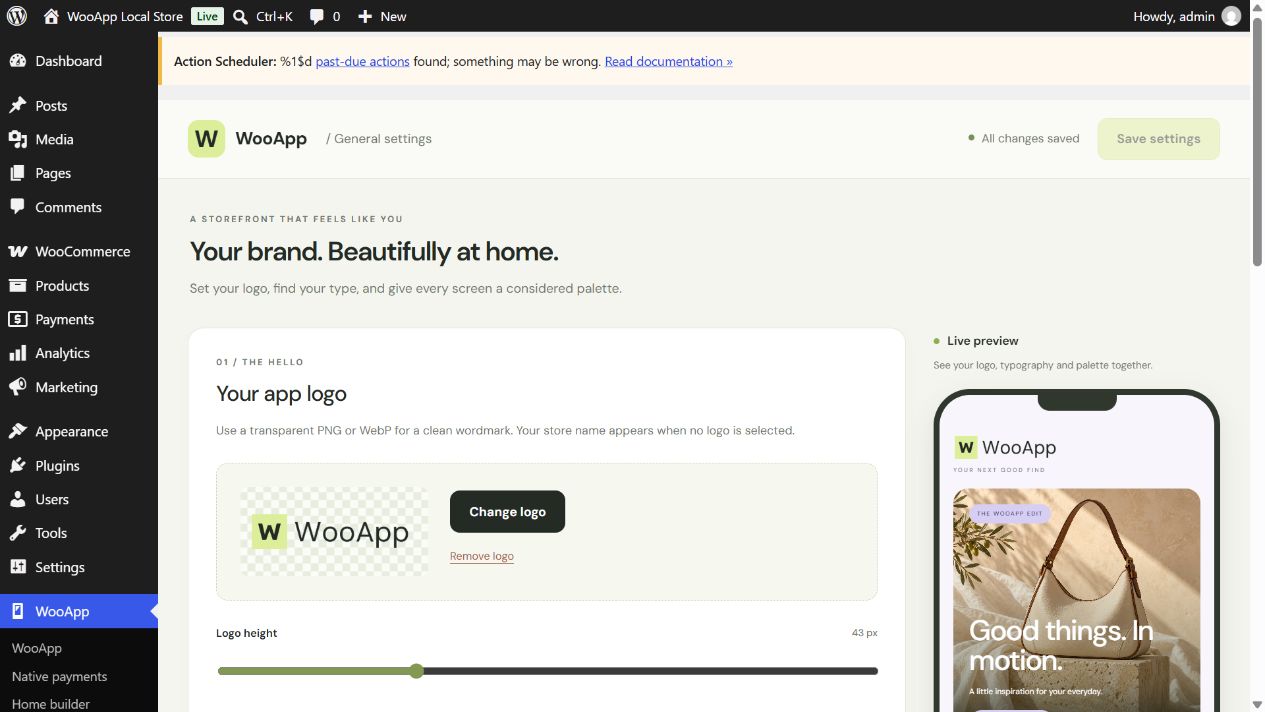Select the Native payments submenu item
Image resolution: width=1265 pixels, height=712 pixels.
[59, 676]
